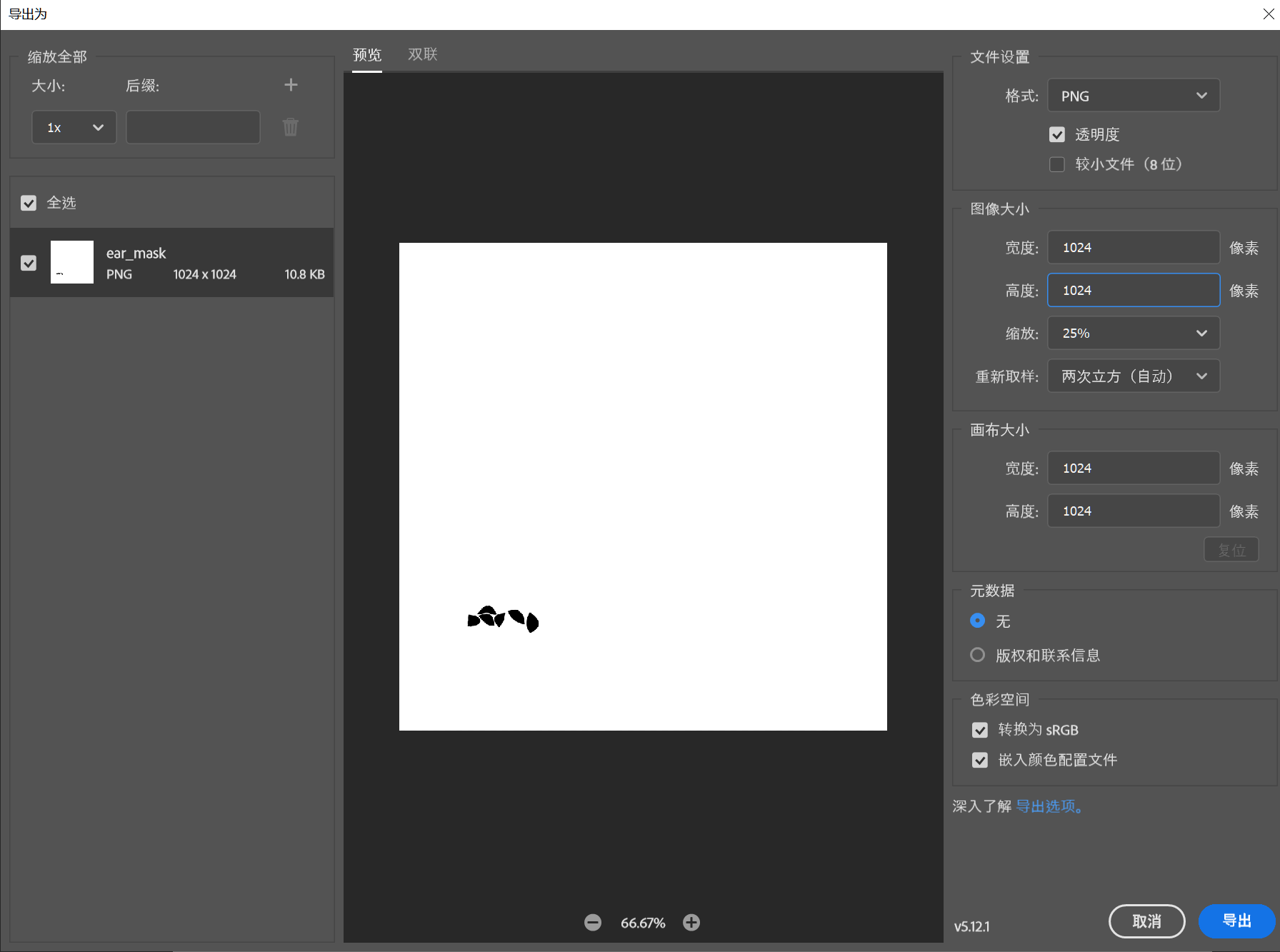Viewport: 1280px width, 952px height.
Task: Zoom out the preview with the minus icon
Action: [x=593, y=923]
